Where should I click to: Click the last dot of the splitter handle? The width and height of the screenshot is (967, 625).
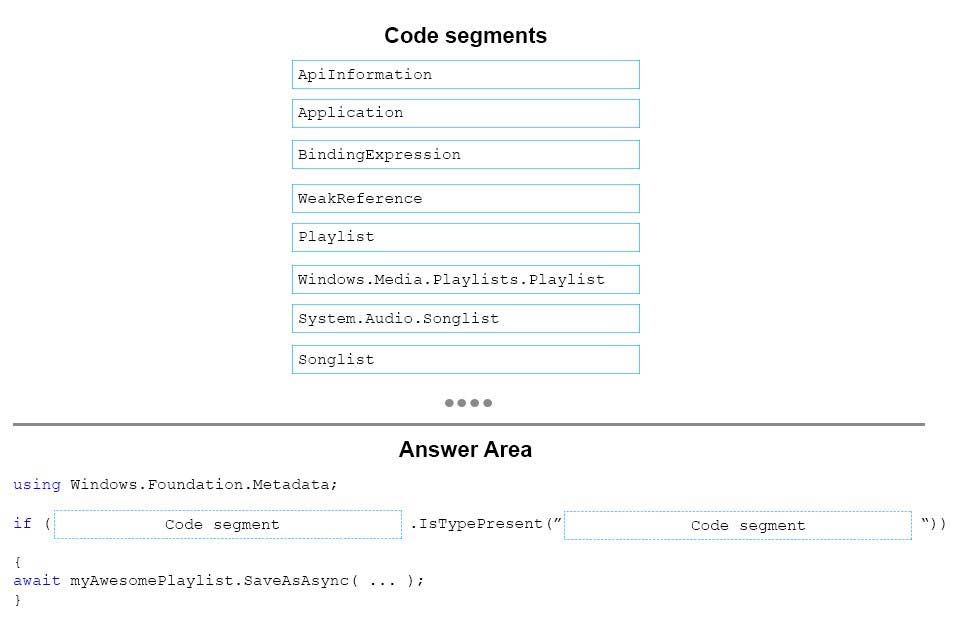488,403
